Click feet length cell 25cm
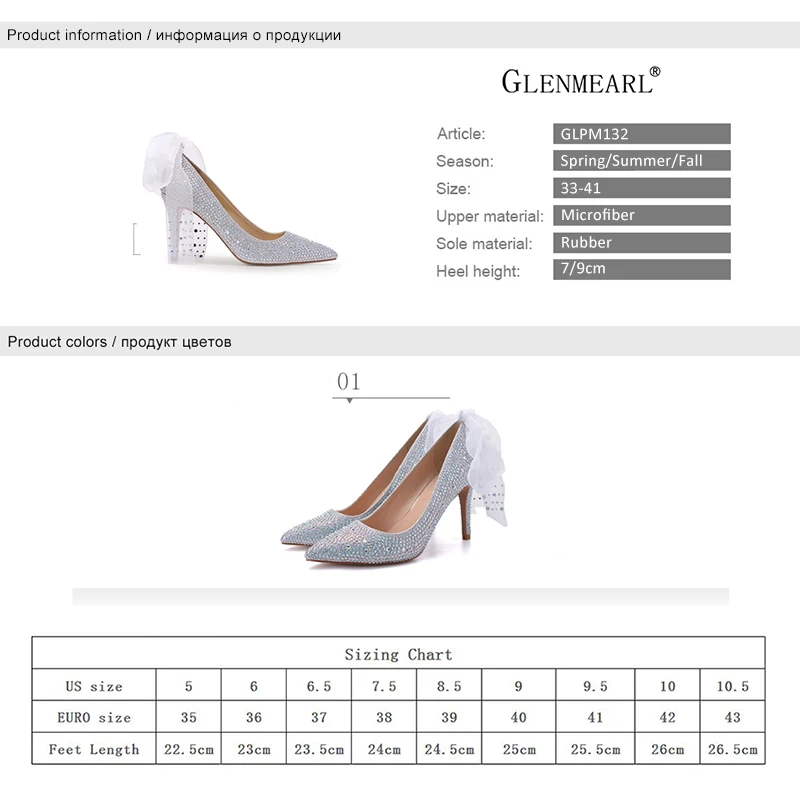 518,749
